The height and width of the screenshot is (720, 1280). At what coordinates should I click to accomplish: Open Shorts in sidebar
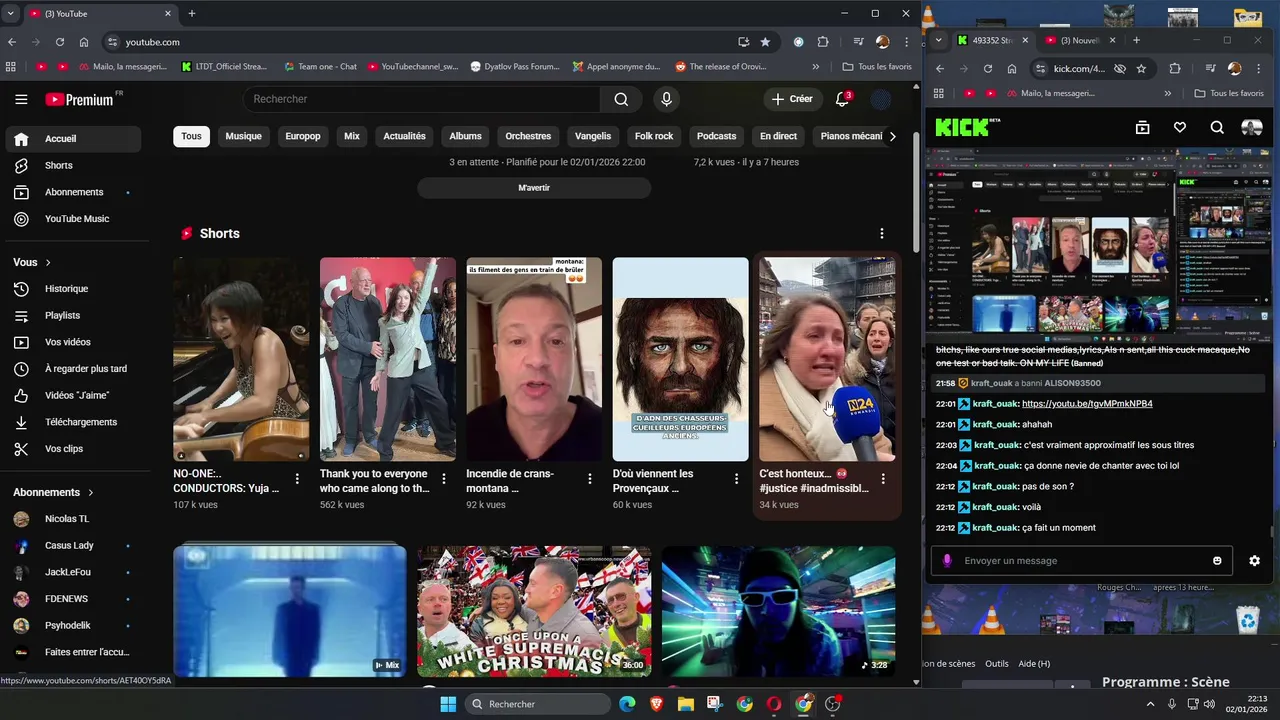tap(72, 165)
